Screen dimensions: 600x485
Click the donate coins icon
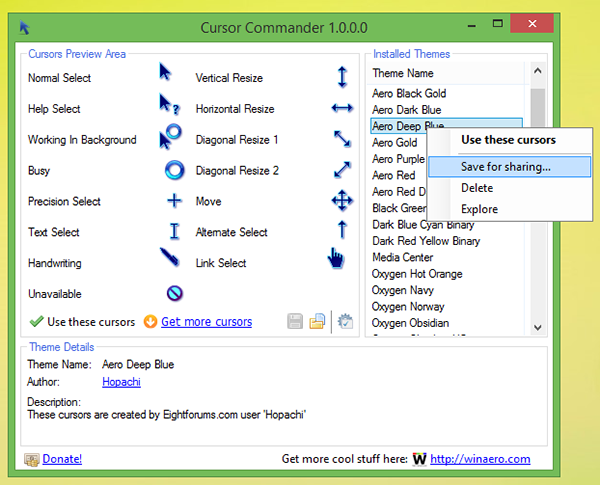pyautogui.click(x=32, y=459)
